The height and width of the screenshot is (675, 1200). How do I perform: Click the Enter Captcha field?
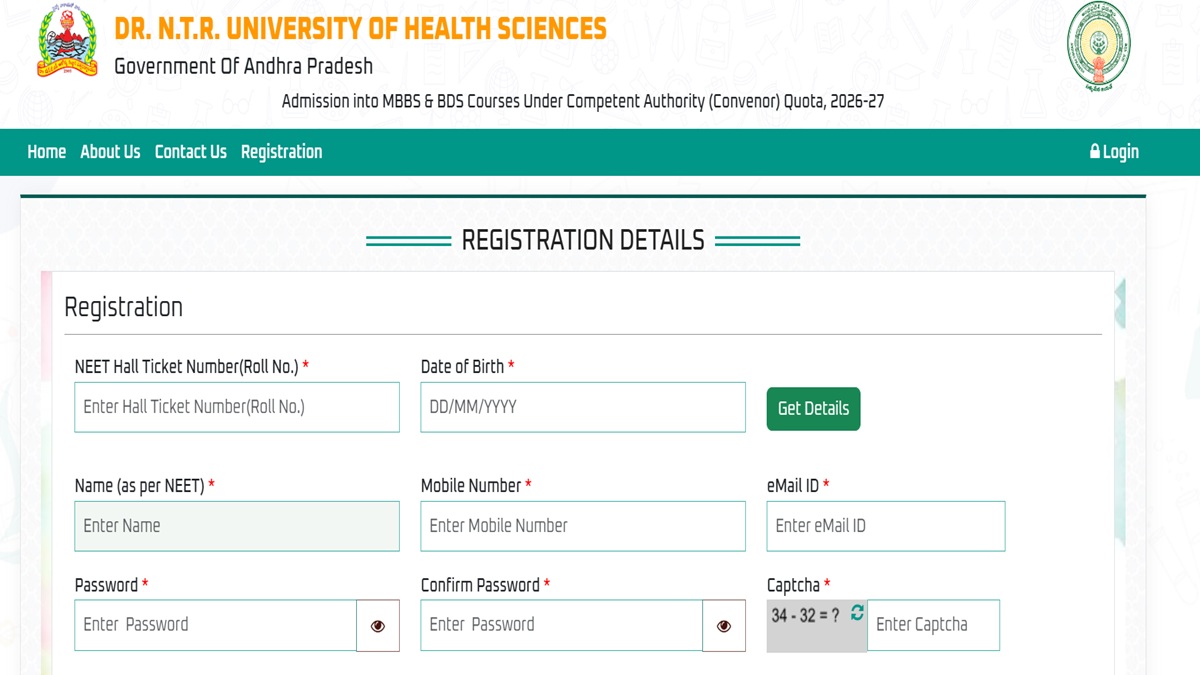coord(933,626)
